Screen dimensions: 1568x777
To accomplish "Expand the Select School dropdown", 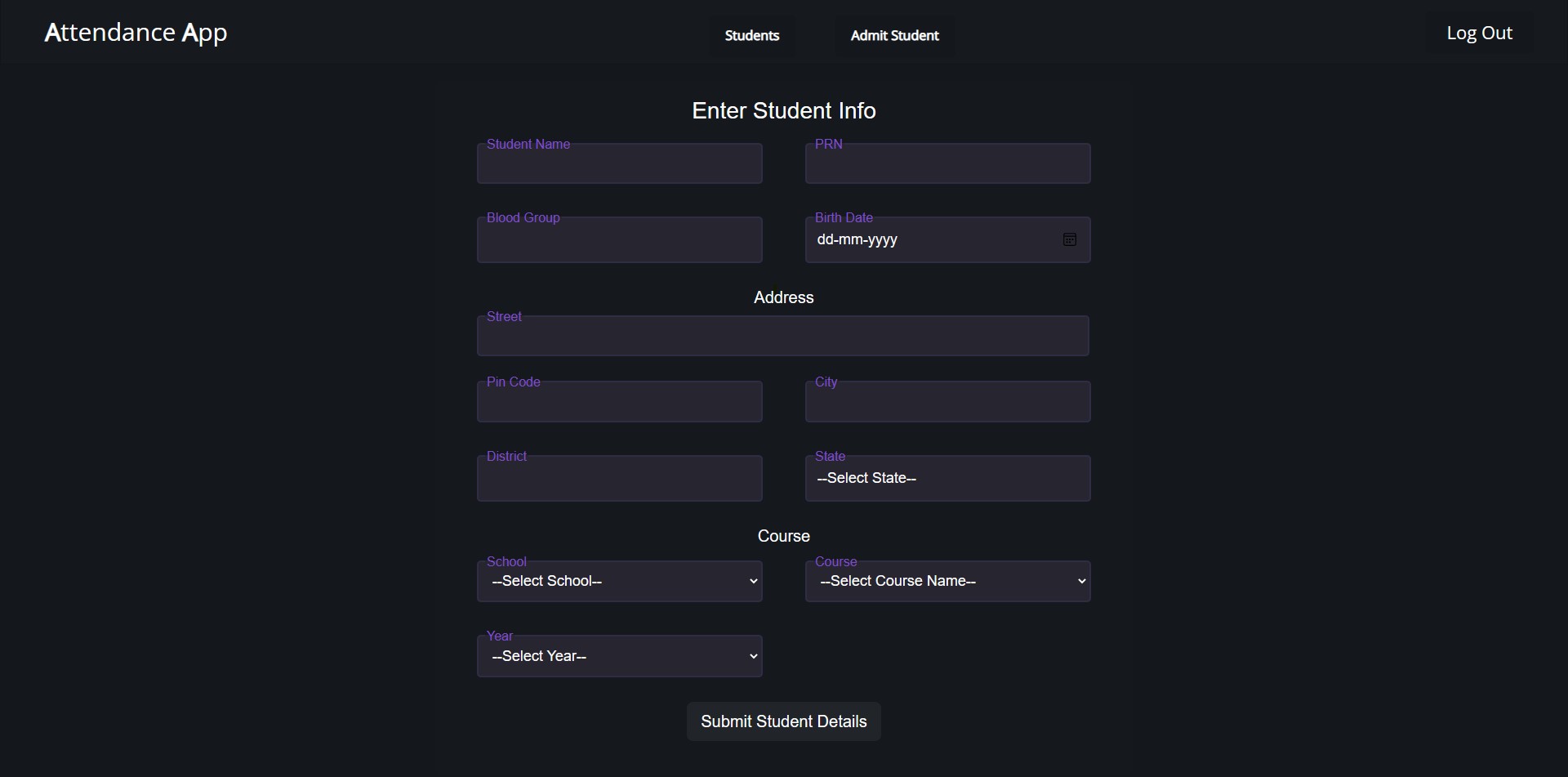I will click(x=620, y=581).
